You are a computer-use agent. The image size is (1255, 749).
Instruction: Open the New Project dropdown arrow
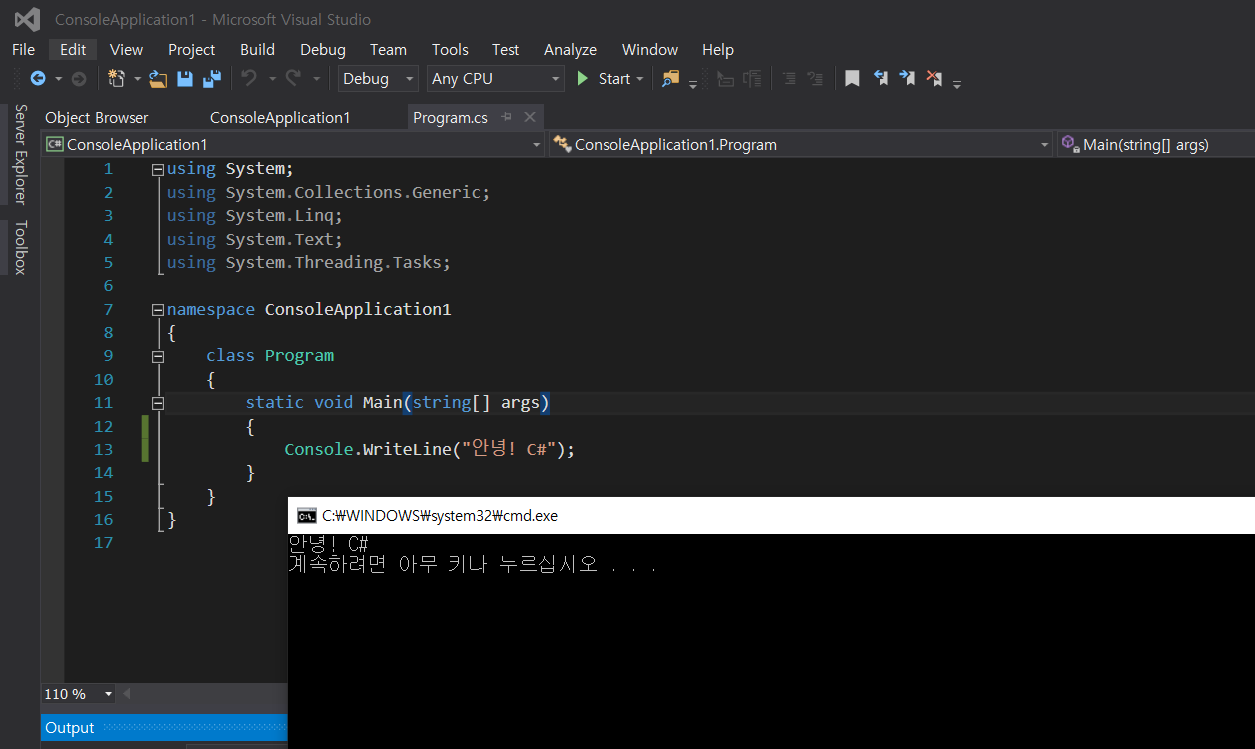pyautogui.click(x=137, y=79)
